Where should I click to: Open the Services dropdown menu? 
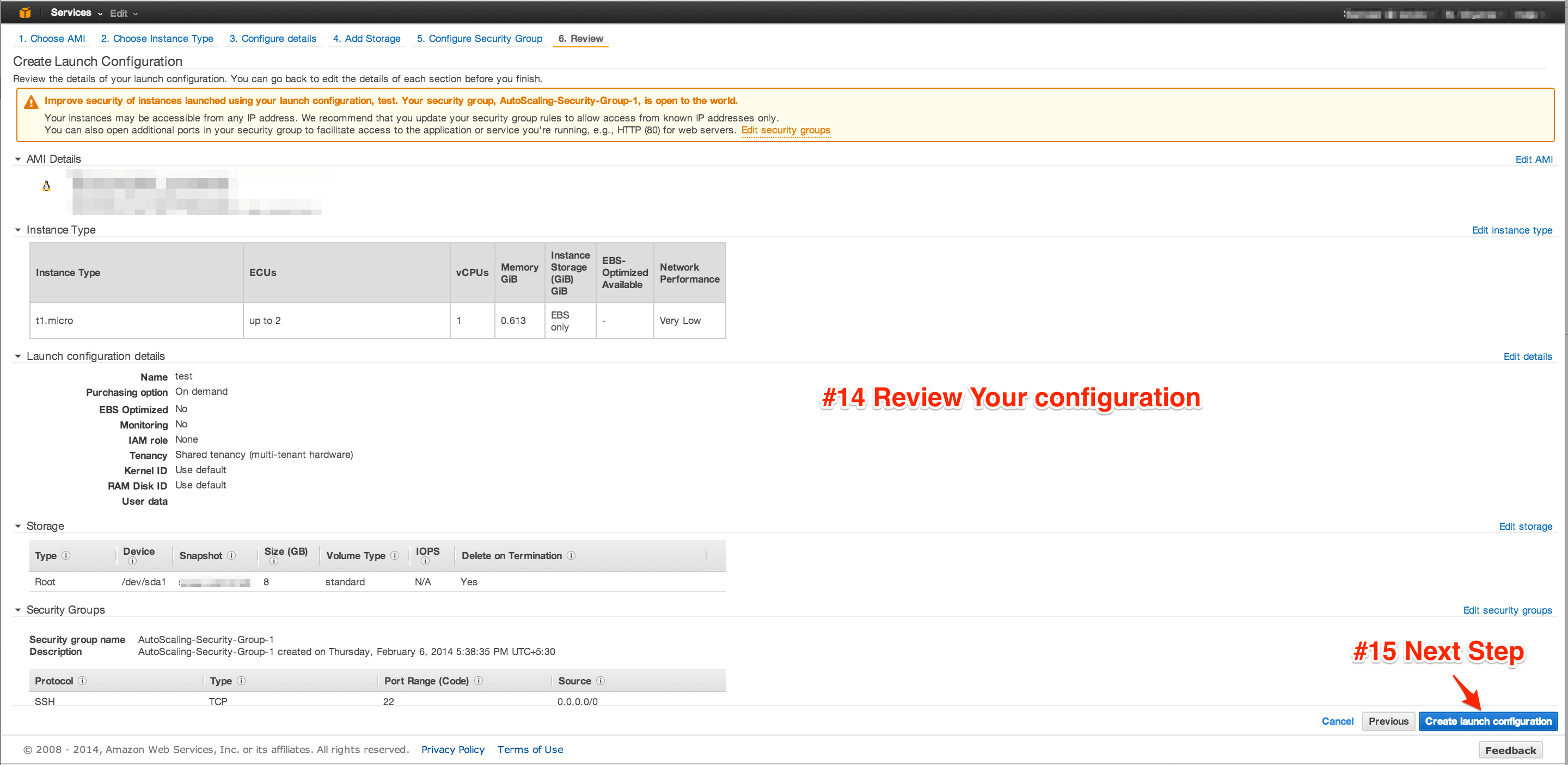click(x=76, y=13)
